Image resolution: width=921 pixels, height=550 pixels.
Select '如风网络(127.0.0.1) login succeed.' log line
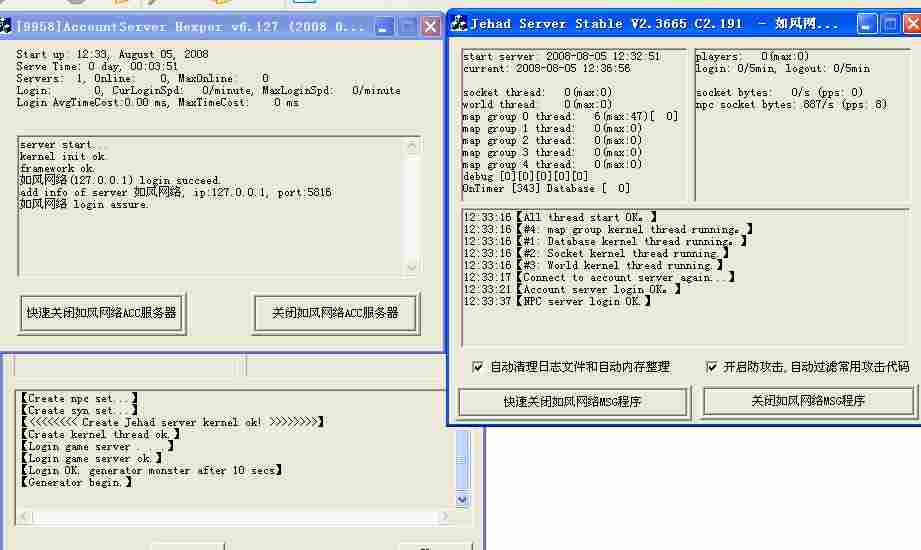120,180
